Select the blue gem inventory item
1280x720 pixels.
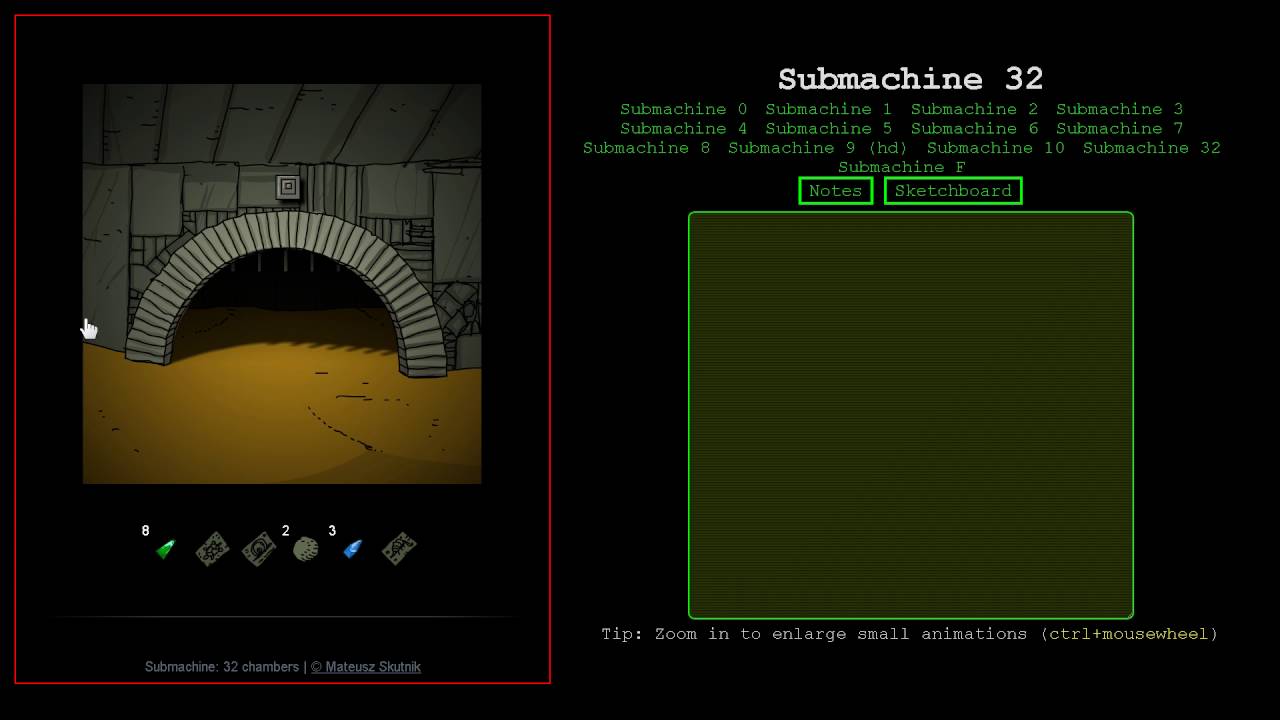tap(353, 549)
